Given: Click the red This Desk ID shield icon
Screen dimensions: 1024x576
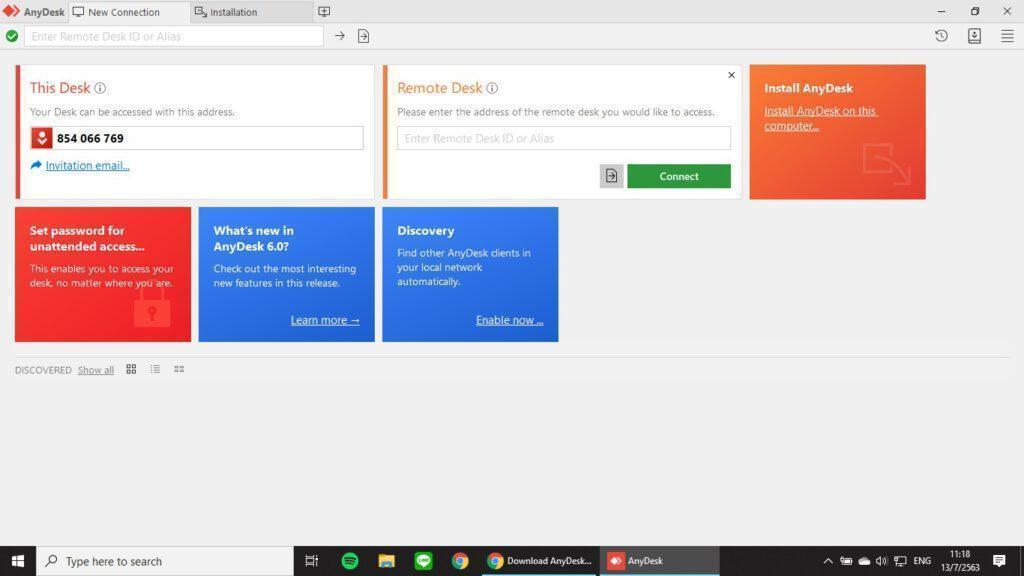Looking at the screenshot, I should 41,138.
